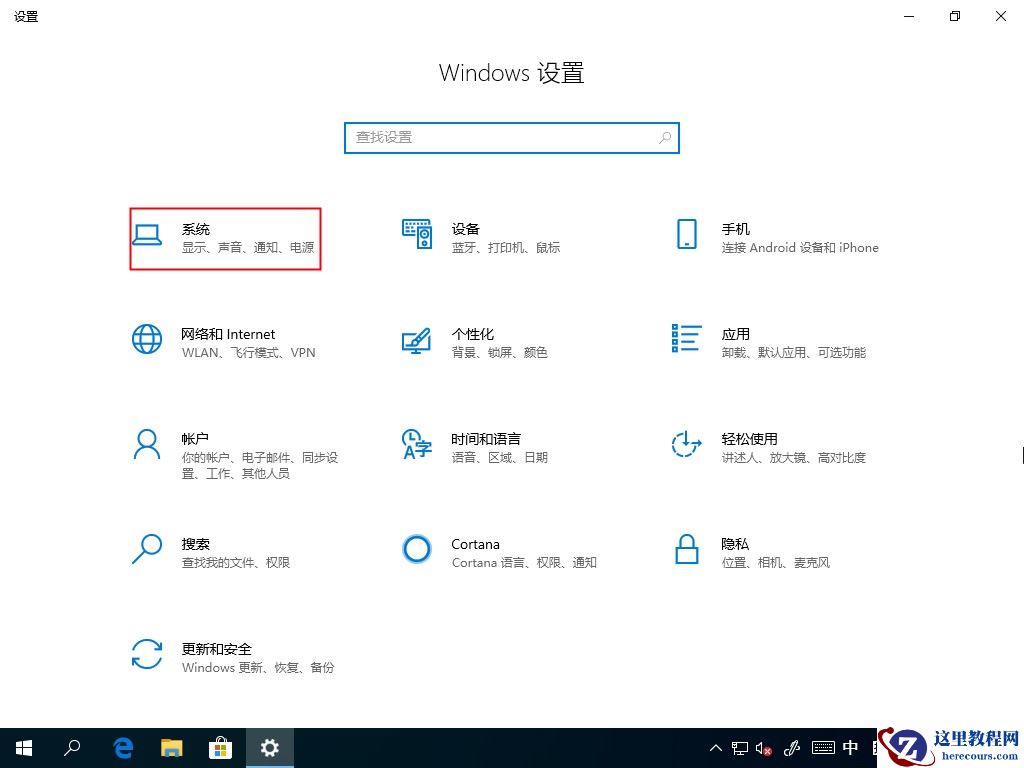Screen dimensions: 1024x768
Task: Switch the 中 input method indicator
Action: click(850, 747)
